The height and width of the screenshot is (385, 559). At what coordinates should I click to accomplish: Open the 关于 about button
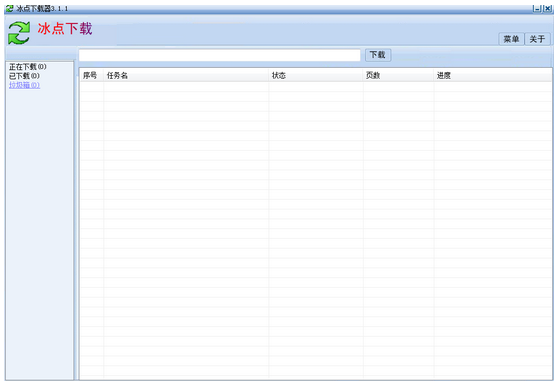(537, 39)
